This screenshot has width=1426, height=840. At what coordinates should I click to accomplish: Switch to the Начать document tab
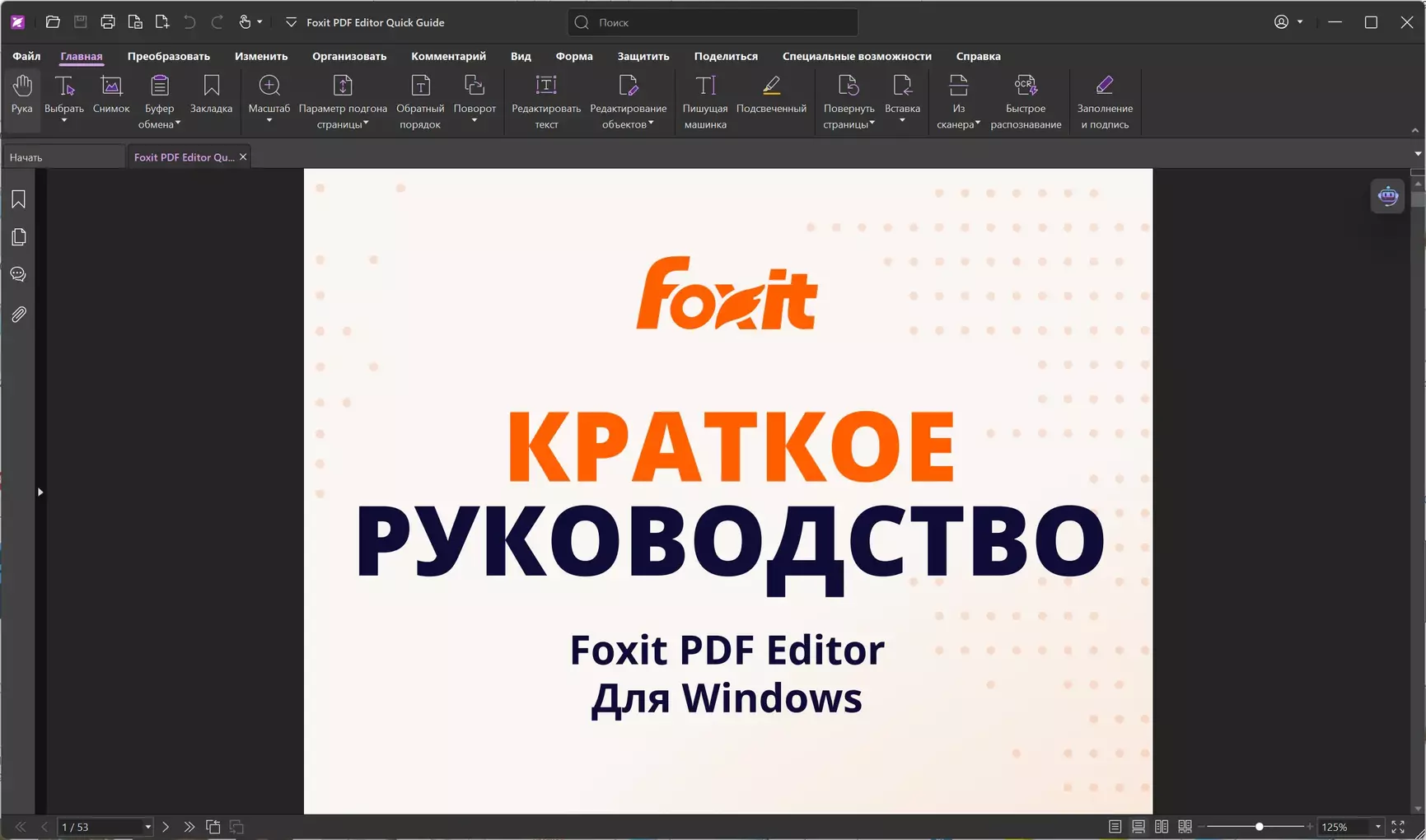click(63, 157)
